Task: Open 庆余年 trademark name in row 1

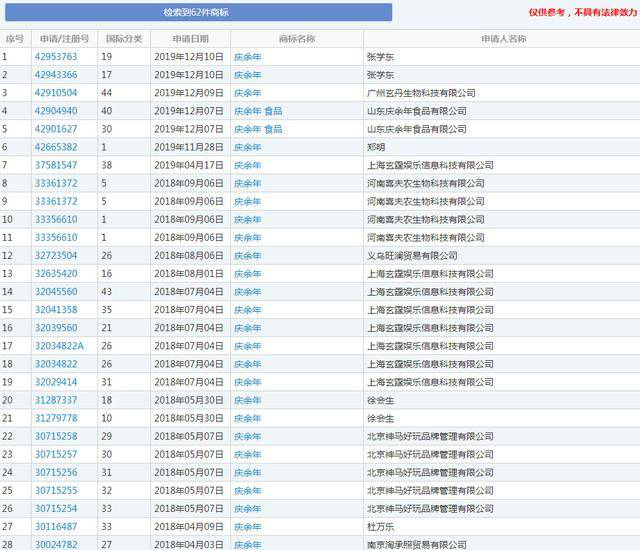Action: coord(247,57)
